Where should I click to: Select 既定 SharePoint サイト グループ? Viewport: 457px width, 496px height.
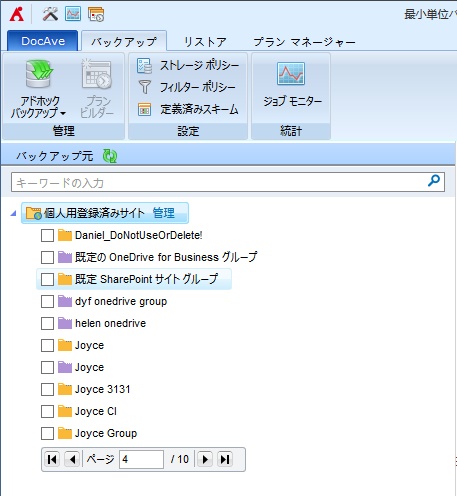[147, 279]
